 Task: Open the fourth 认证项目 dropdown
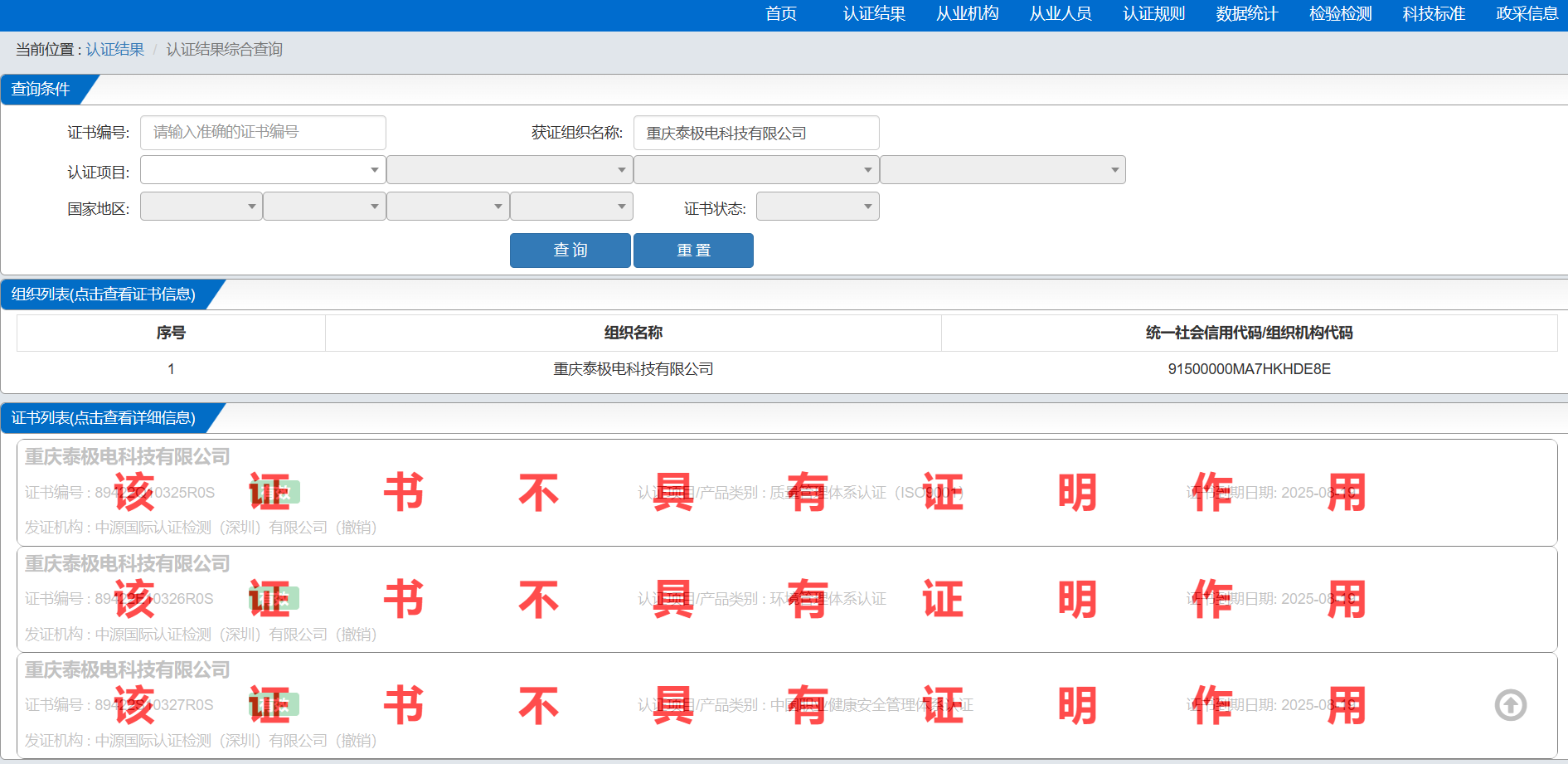click(x=1002, y=170)
